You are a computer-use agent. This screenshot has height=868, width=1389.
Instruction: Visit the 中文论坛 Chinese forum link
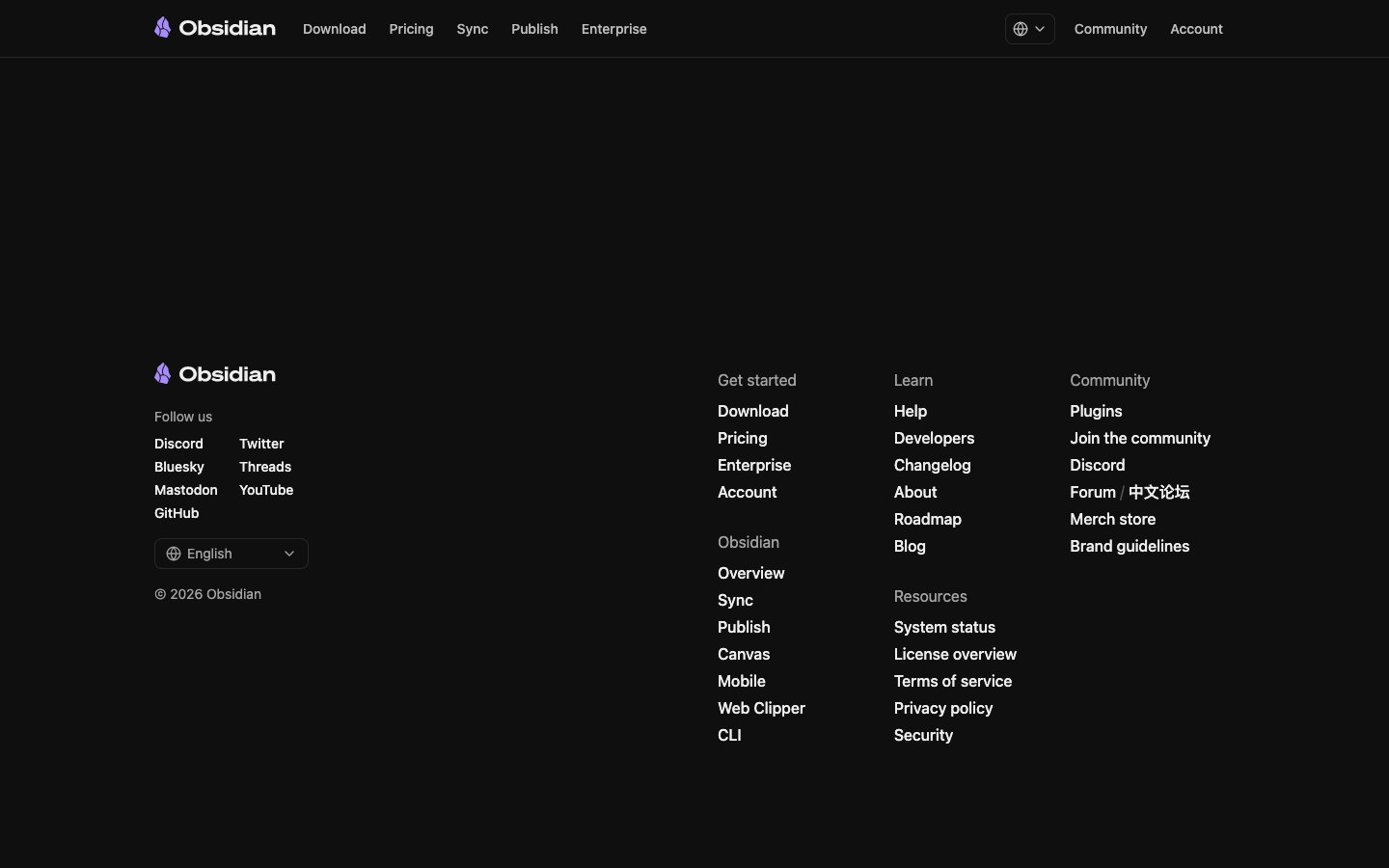coord(1159,492)
